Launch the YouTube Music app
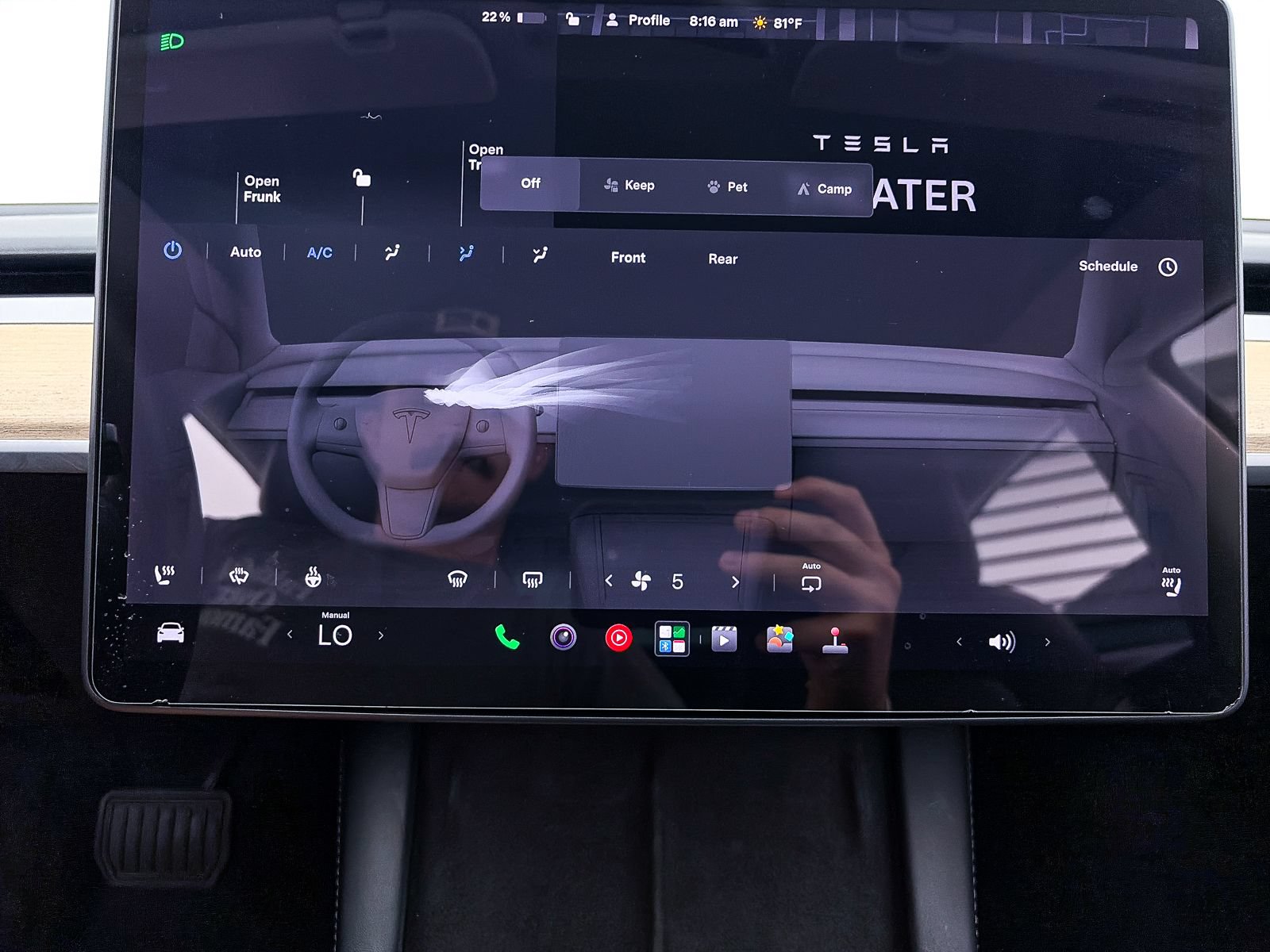Image resolution: width=1270 pixels, height=952 pixels. (618, 638)
